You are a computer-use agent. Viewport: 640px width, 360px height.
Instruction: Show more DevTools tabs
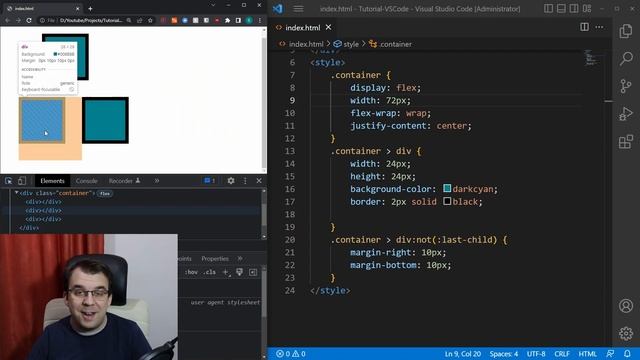click(157, 180)
